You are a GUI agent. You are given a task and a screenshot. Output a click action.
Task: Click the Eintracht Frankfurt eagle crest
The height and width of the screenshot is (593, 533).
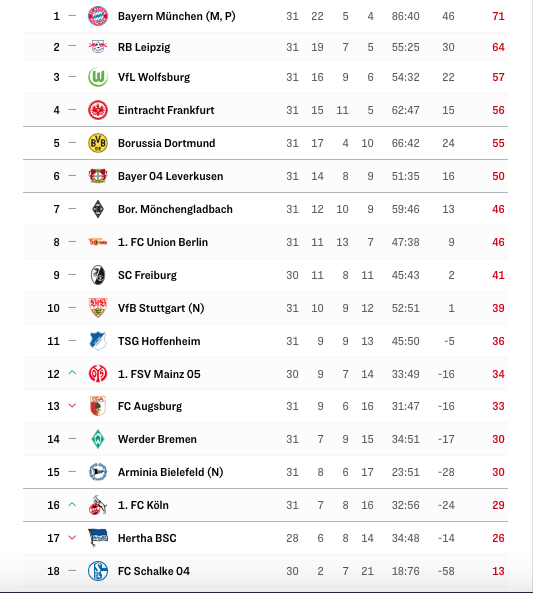[98, 110]
